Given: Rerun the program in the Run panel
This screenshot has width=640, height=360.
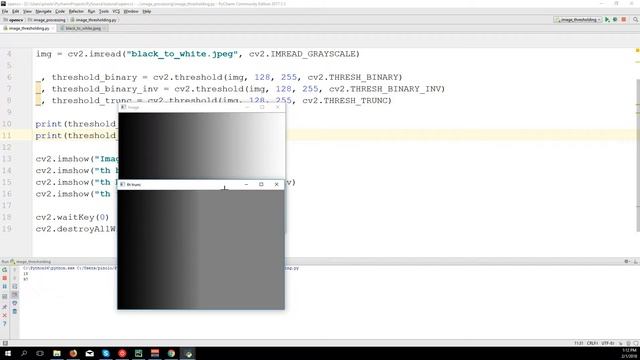Looking at the screenshot, I should (x=4, y=270).
